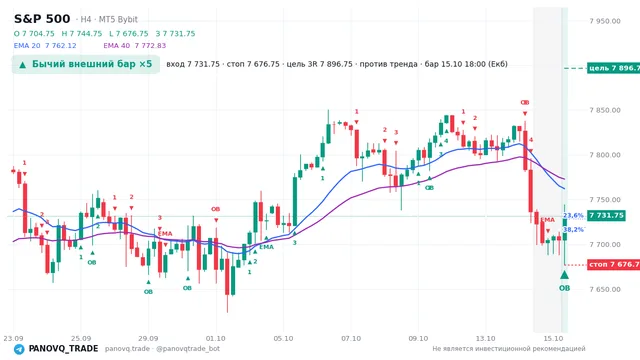Image resolution: width=640 pixels, height=360 pixels.
Task: Click the red EMA marker near 29.09
Action: tap(165, 234)
